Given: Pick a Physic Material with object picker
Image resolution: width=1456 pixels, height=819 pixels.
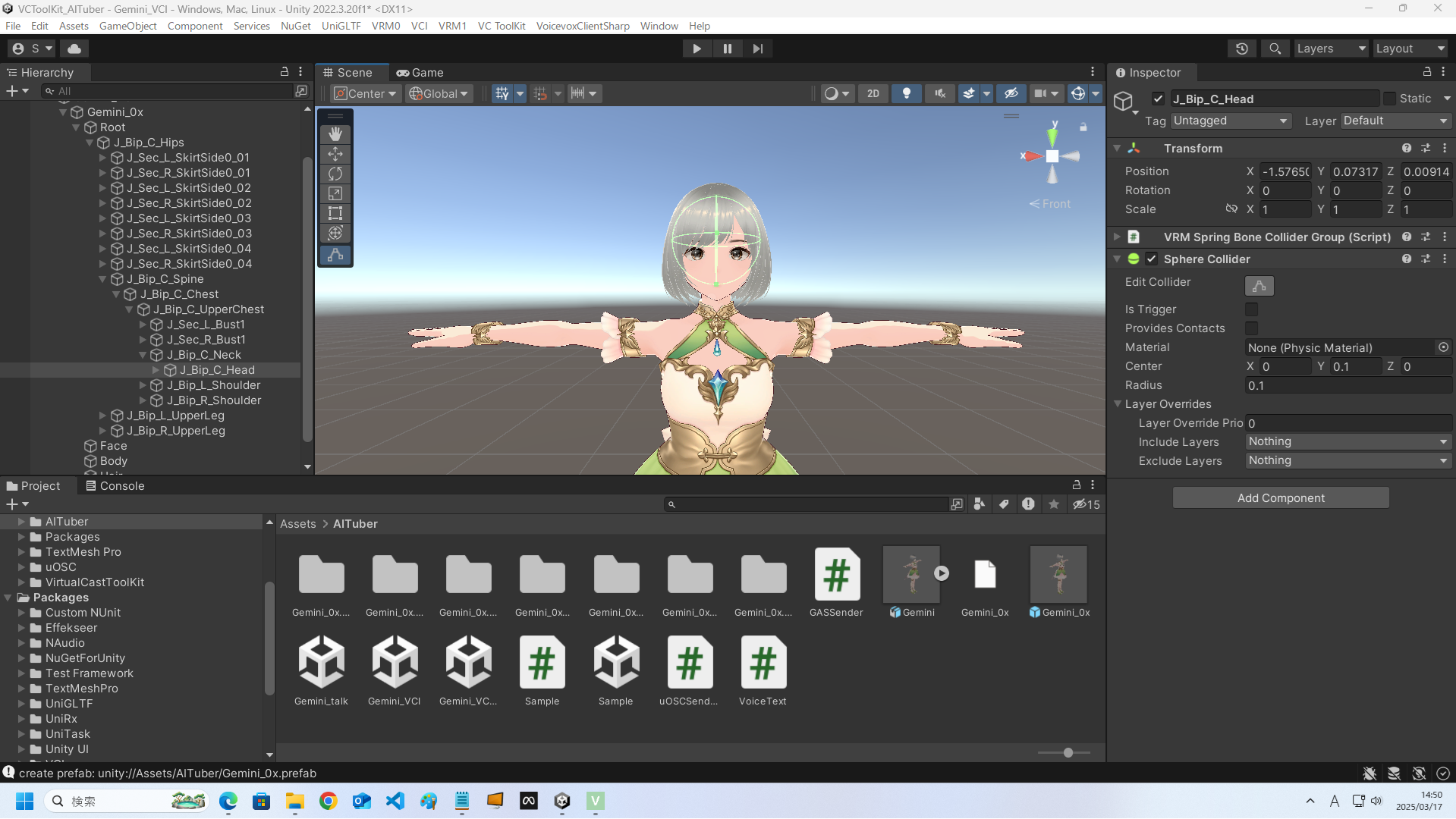Looking at the screenshot, I should (1443, 347).
